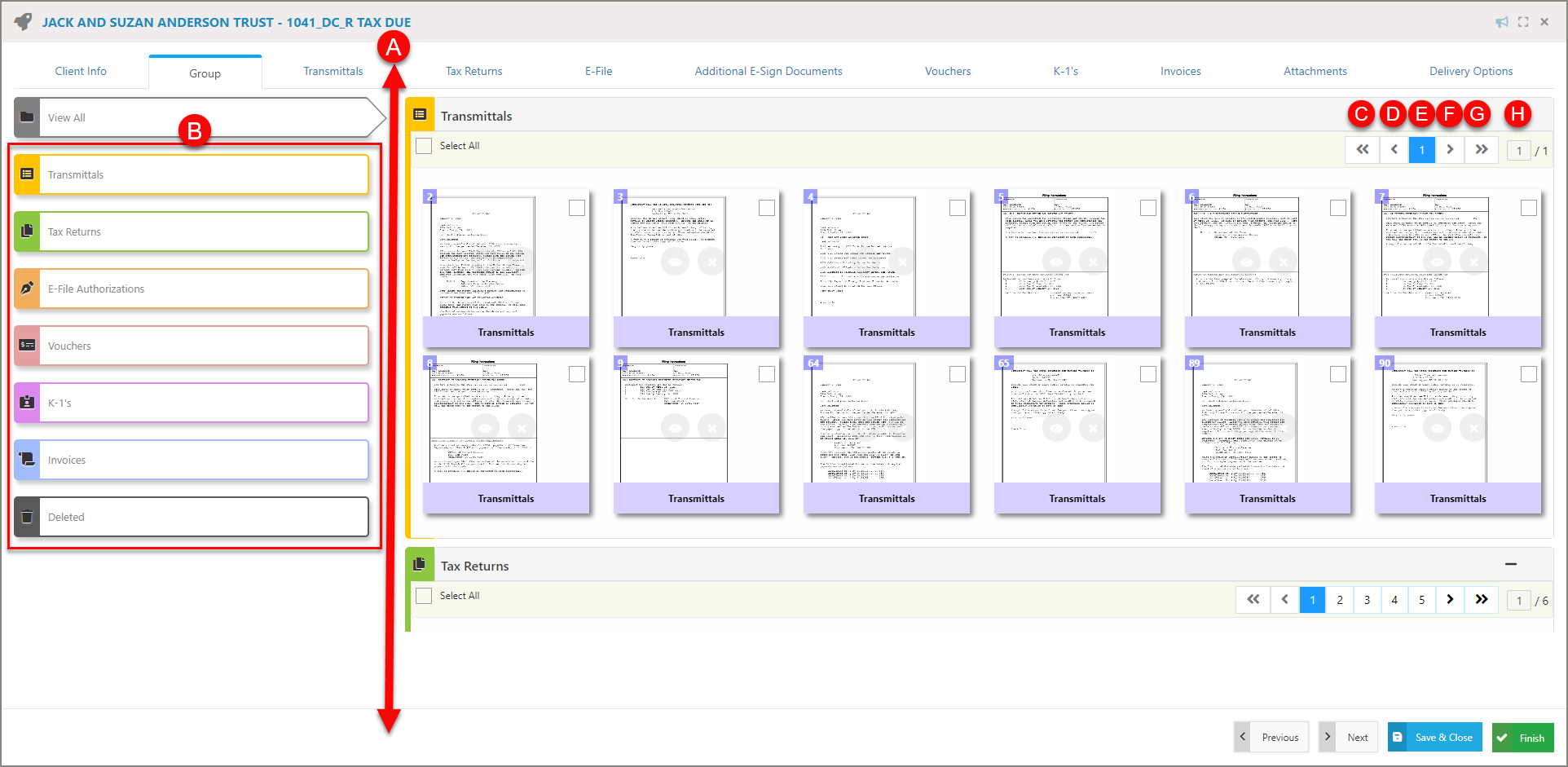Tick the checkbox on page 2 thumbnail
1568x767 pixels.
click(577, 208)
